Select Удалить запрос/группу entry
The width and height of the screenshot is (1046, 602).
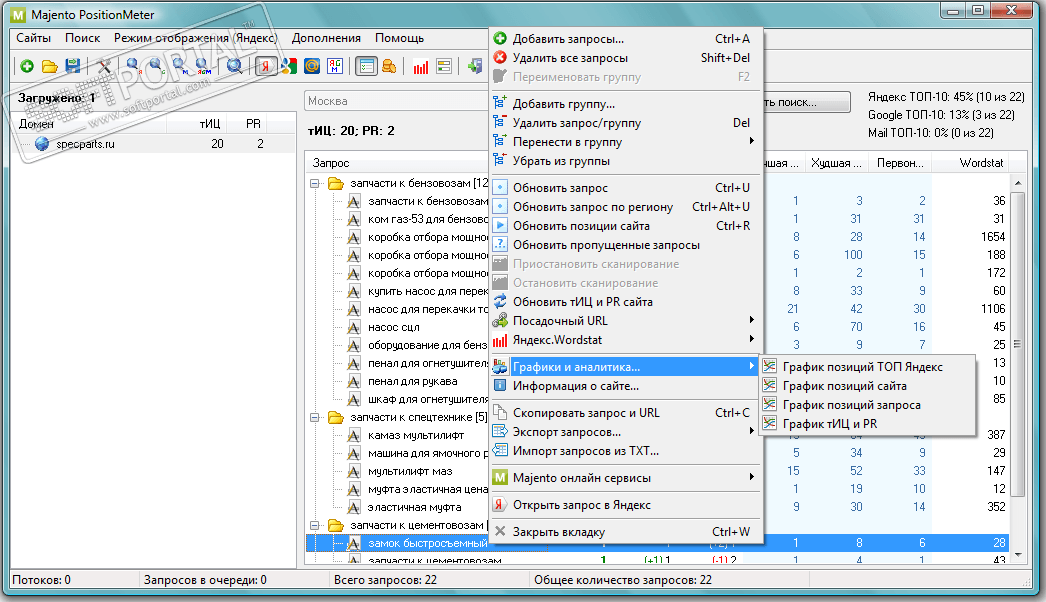click(x=626, y=123)
